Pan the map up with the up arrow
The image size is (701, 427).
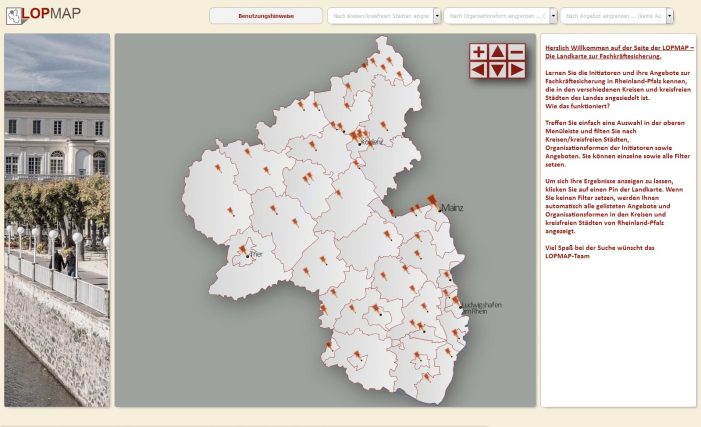tap(498, 52)
